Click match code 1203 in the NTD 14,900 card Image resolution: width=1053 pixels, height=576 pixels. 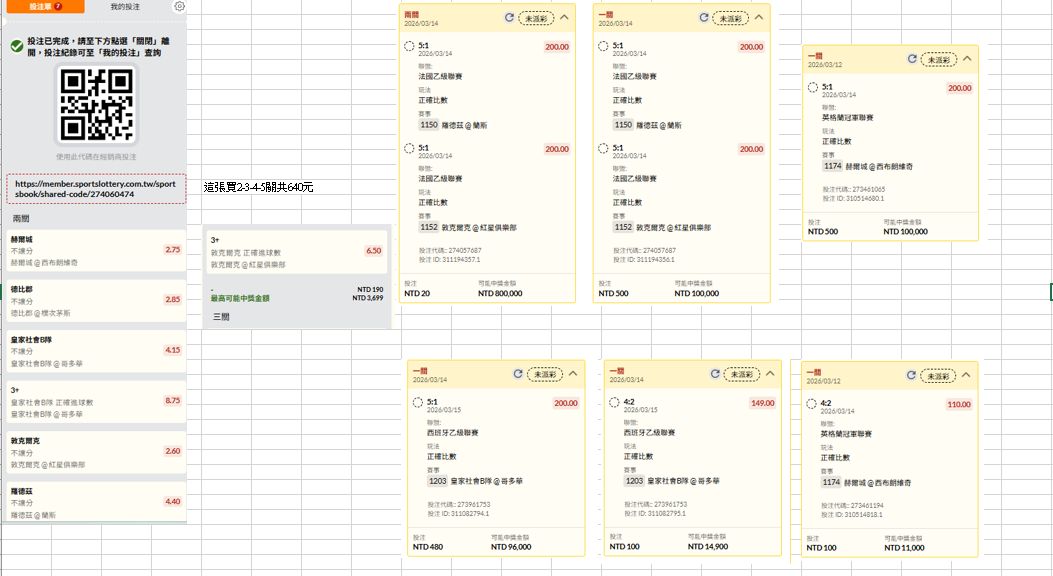tap(634, 481)
